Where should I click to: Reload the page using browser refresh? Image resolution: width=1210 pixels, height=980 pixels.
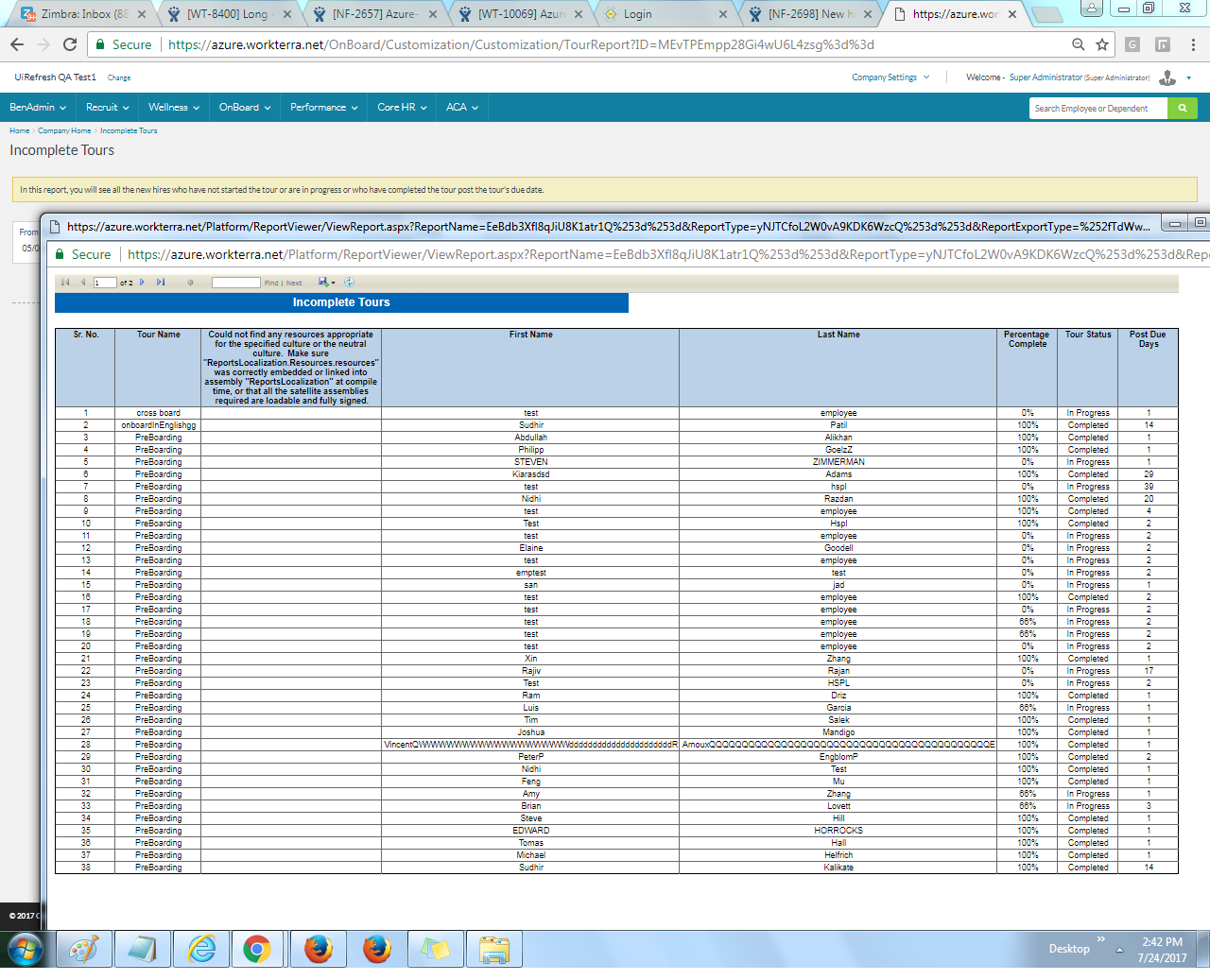[70, 44]
